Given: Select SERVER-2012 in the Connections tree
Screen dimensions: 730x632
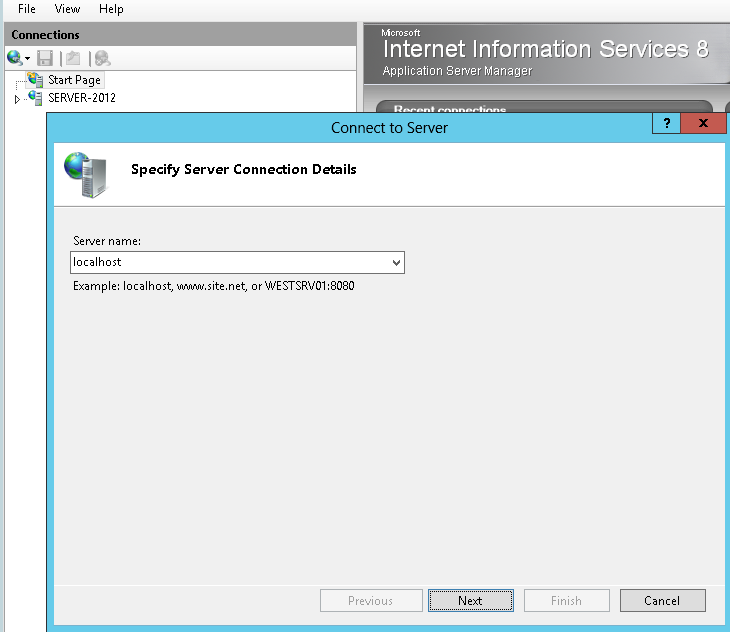Looking at the screenshot, I should pos(82,98).
